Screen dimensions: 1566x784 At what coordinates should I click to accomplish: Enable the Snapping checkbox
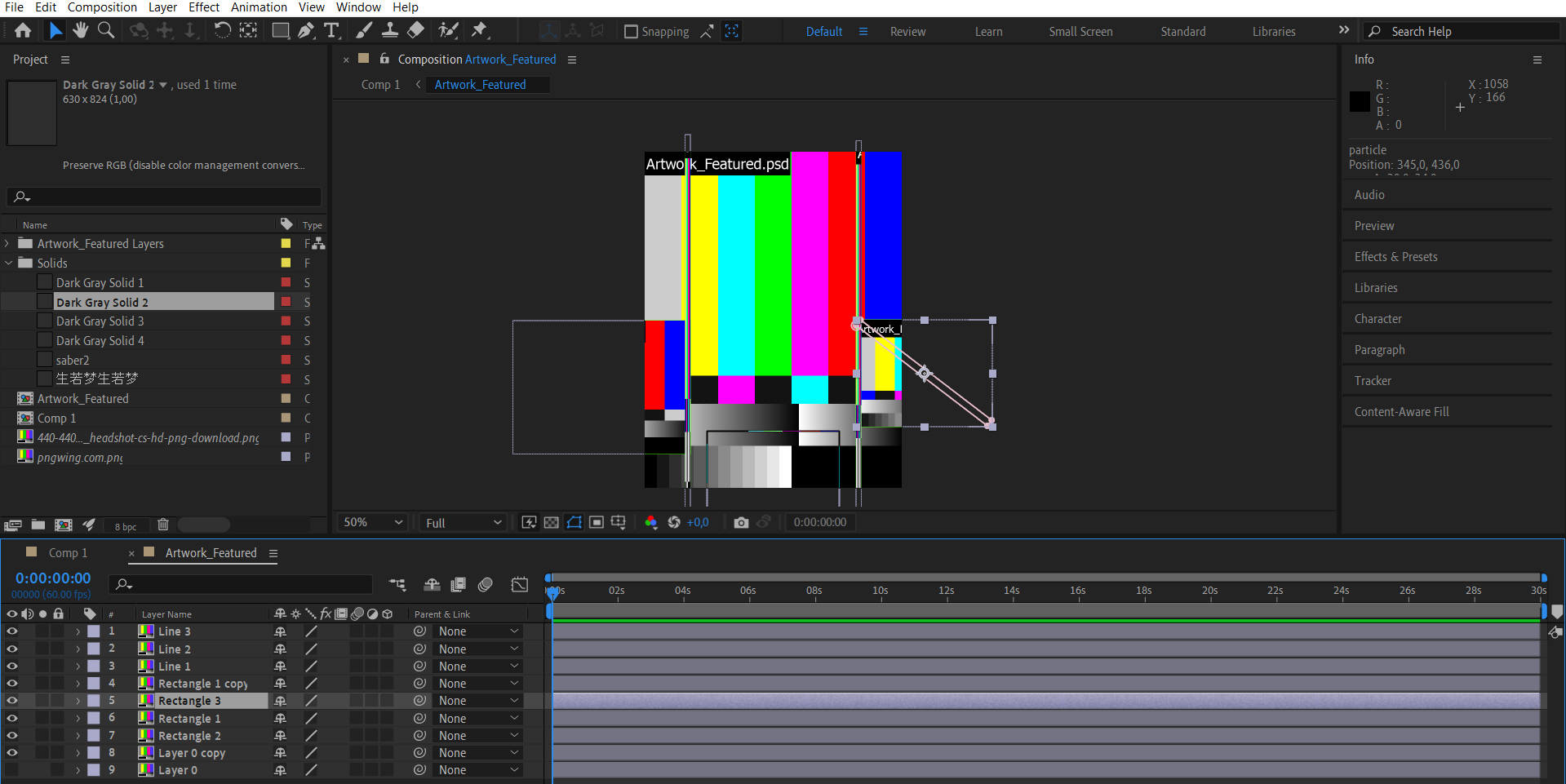point(631,32)
